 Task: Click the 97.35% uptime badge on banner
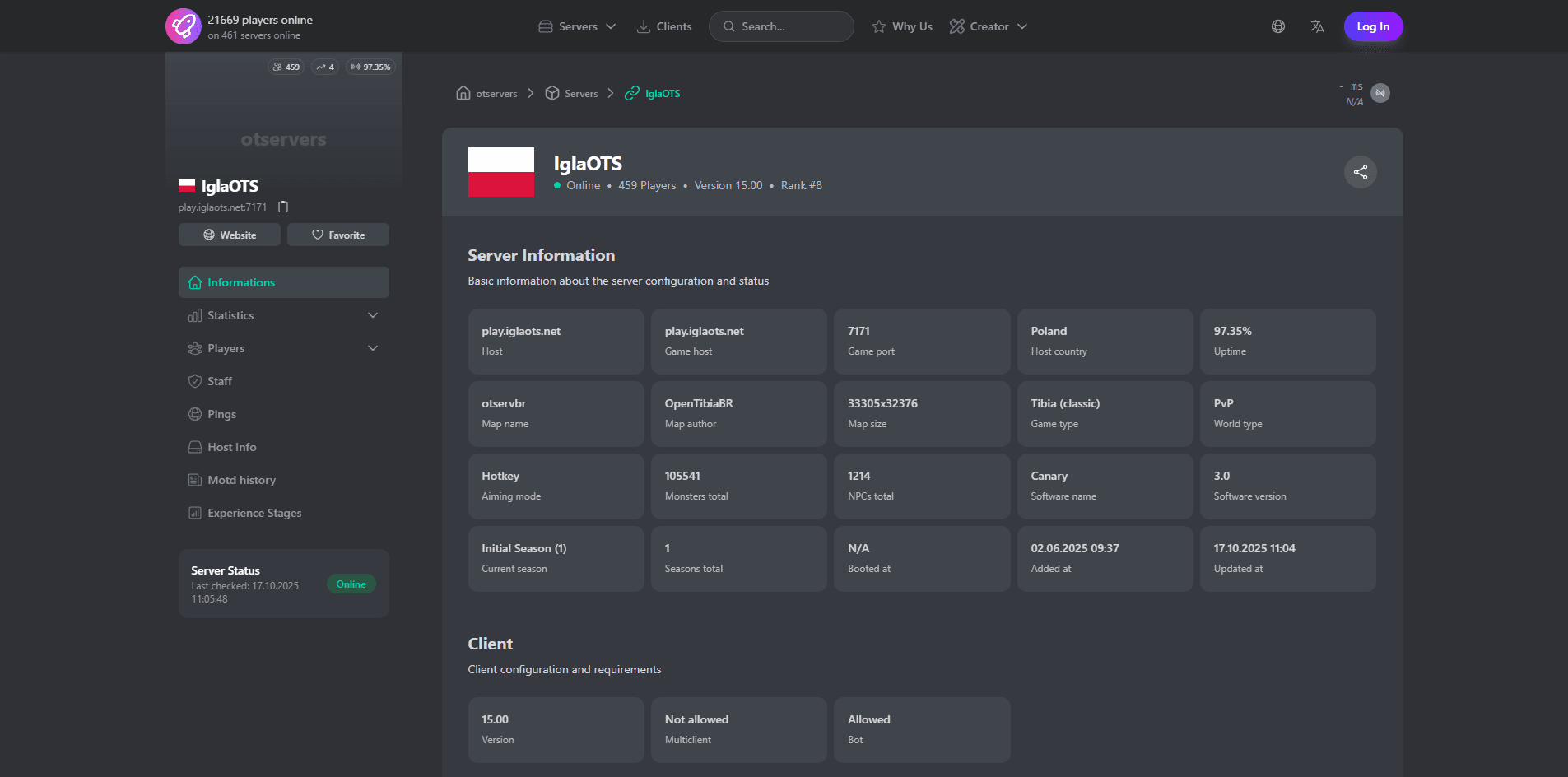coord(370,67)
